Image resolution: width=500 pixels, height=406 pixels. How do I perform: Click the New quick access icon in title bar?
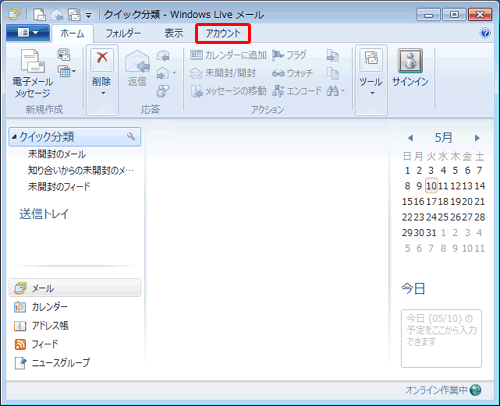pyautogui.click(x=40, y=14)
